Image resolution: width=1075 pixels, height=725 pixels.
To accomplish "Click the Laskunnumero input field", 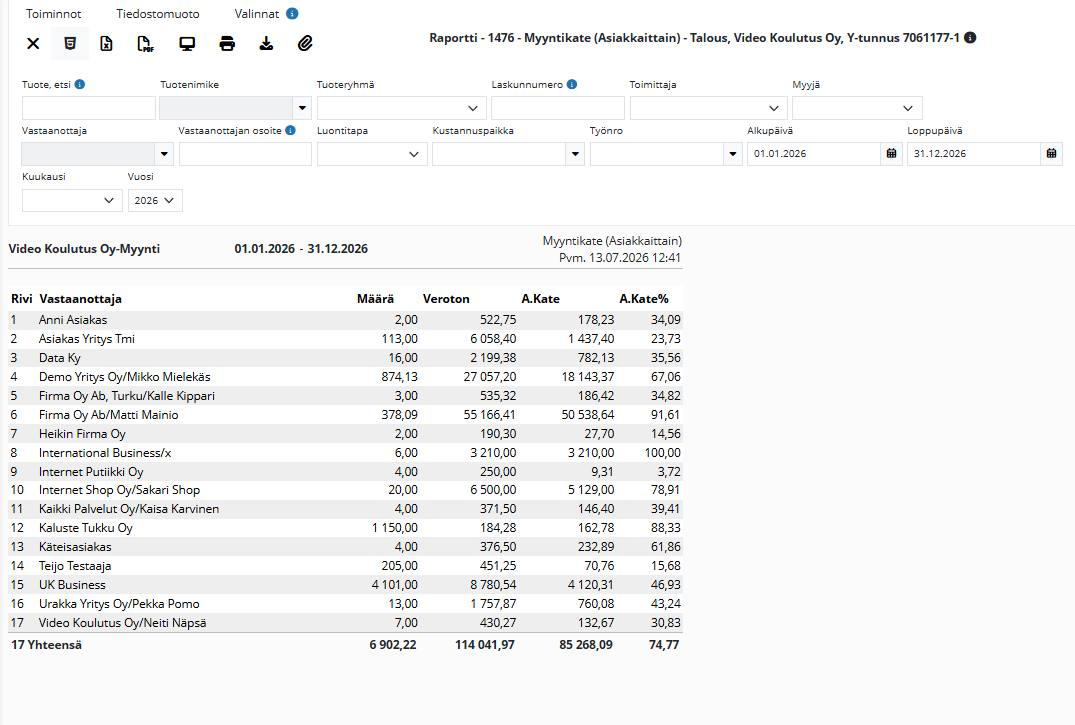I will [558, 108].
